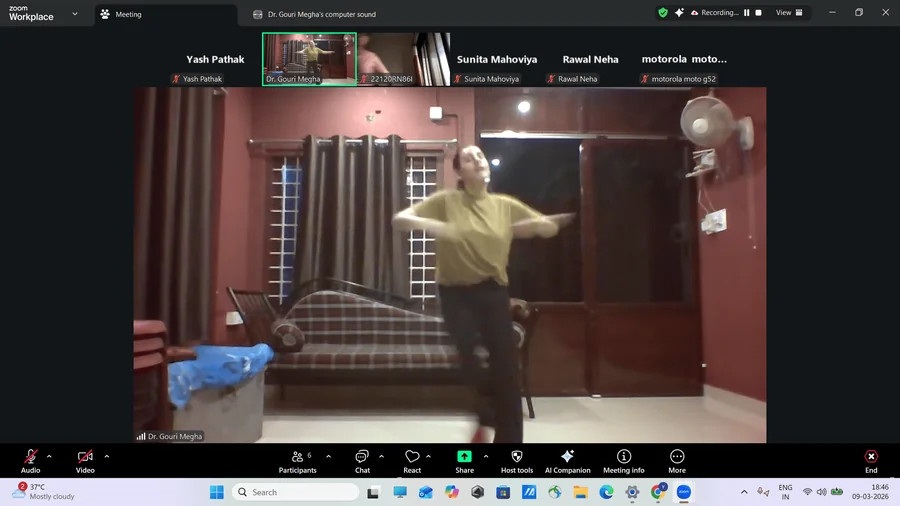Select Yash Pathak participant tile
Viewport: 900px width, 506px height.
coord(215,59)
